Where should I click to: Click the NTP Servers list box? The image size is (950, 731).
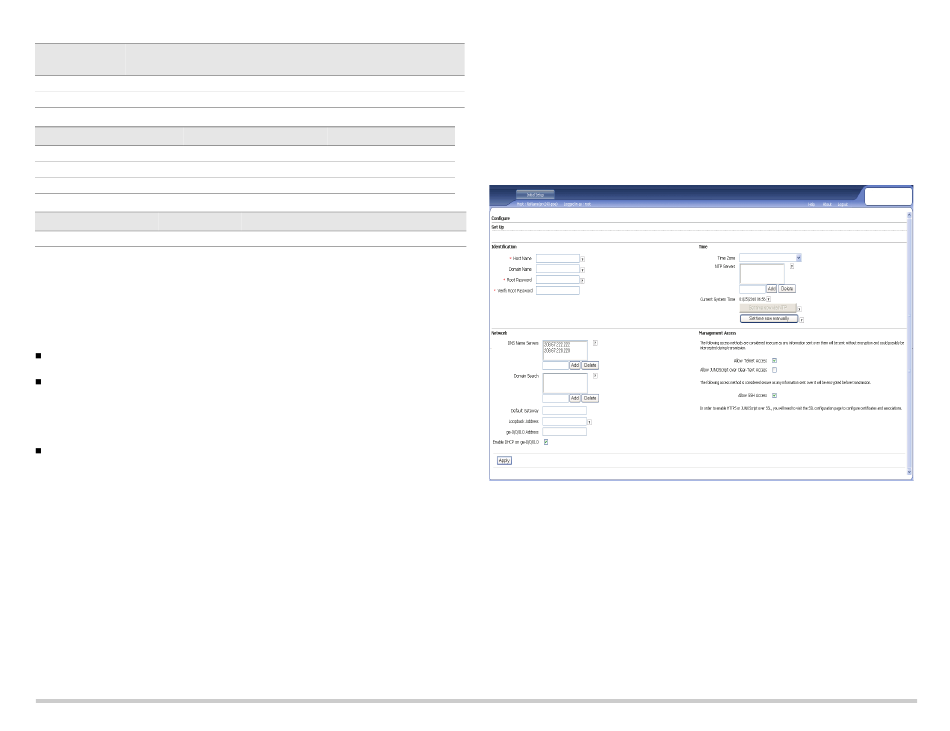coord(762,273)
